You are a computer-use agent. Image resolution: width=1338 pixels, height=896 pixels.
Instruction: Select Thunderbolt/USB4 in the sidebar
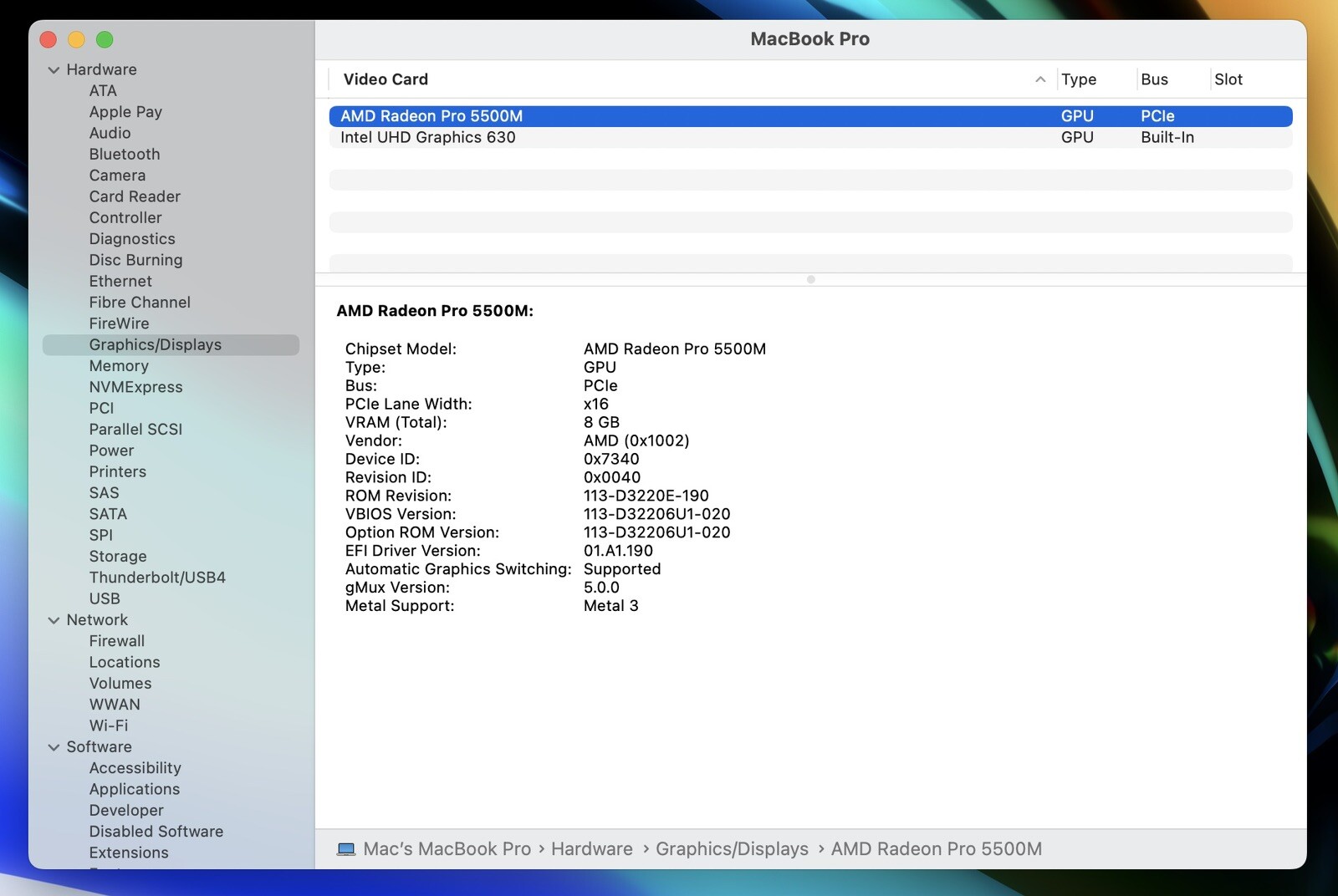[157, 578]
